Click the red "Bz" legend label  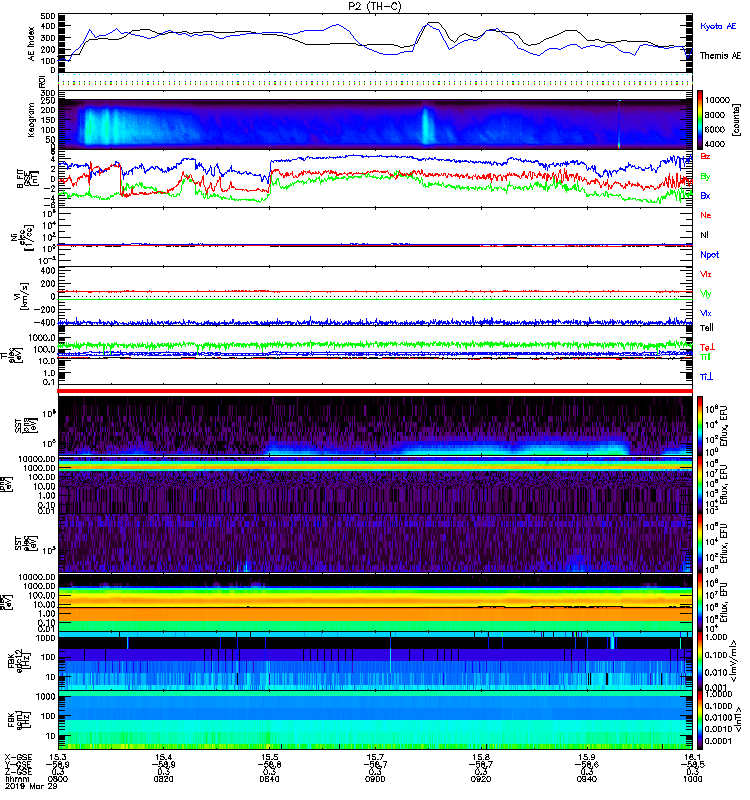click(x=705, y=156)
